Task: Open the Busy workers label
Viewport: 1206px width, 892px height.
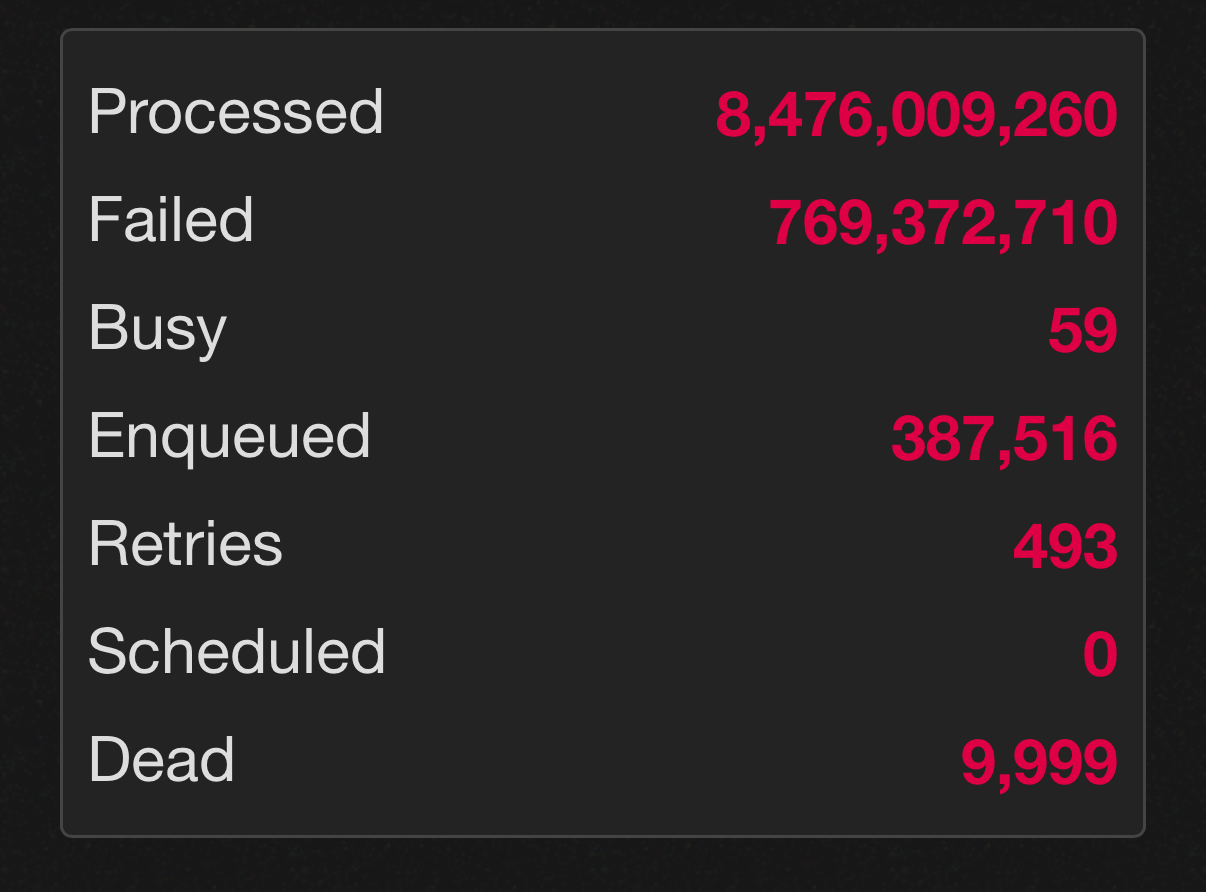Action: point(157,329)
